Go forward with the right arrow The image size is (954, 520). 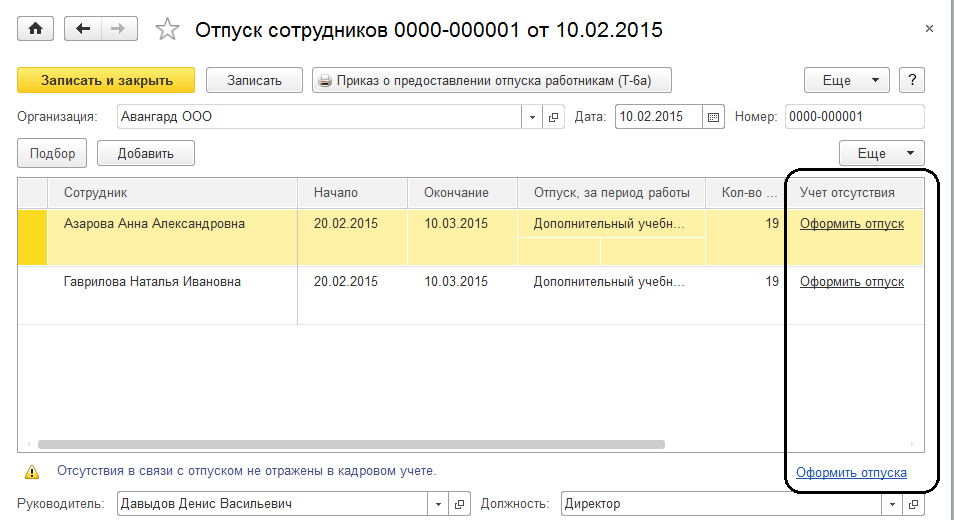119,29
